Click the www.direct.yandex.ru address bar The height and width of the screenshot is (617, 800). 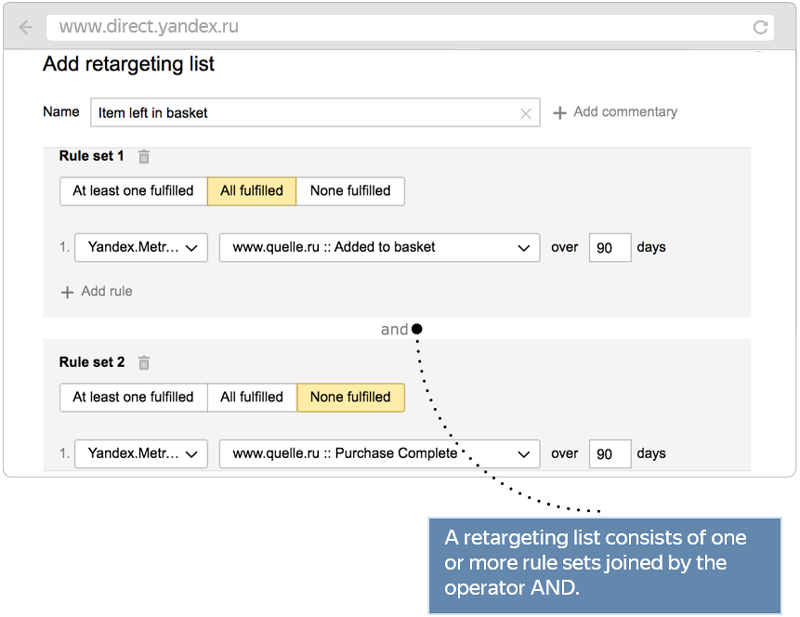click(x=410, y=27)
